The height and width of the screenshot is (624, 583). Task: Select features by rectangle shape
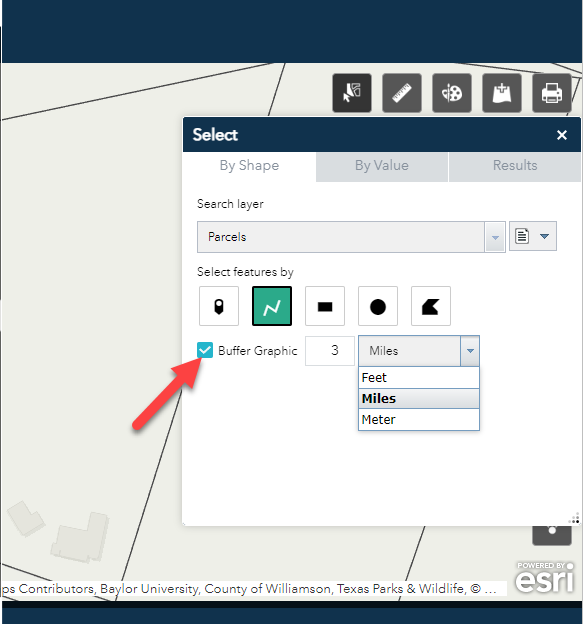[x=325, y=306]
